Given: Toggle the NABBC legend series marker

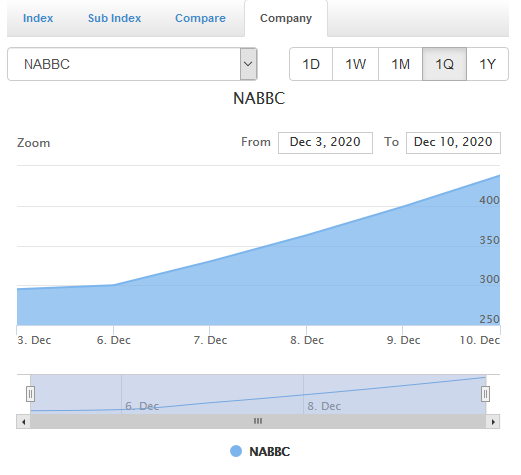Looking at the screenshot, I should tap(236, 451).
